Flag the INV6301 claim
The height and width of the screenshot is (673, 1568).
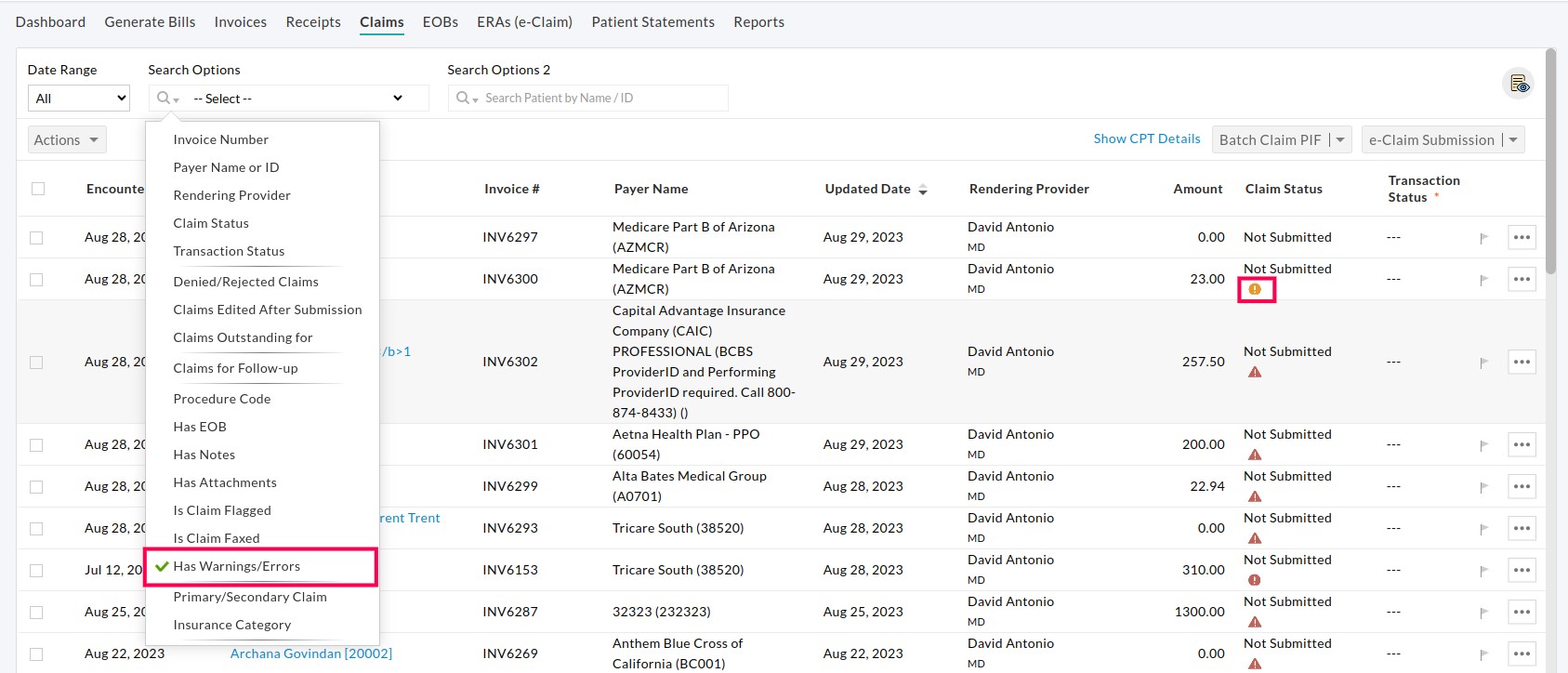click(1483, 445)
